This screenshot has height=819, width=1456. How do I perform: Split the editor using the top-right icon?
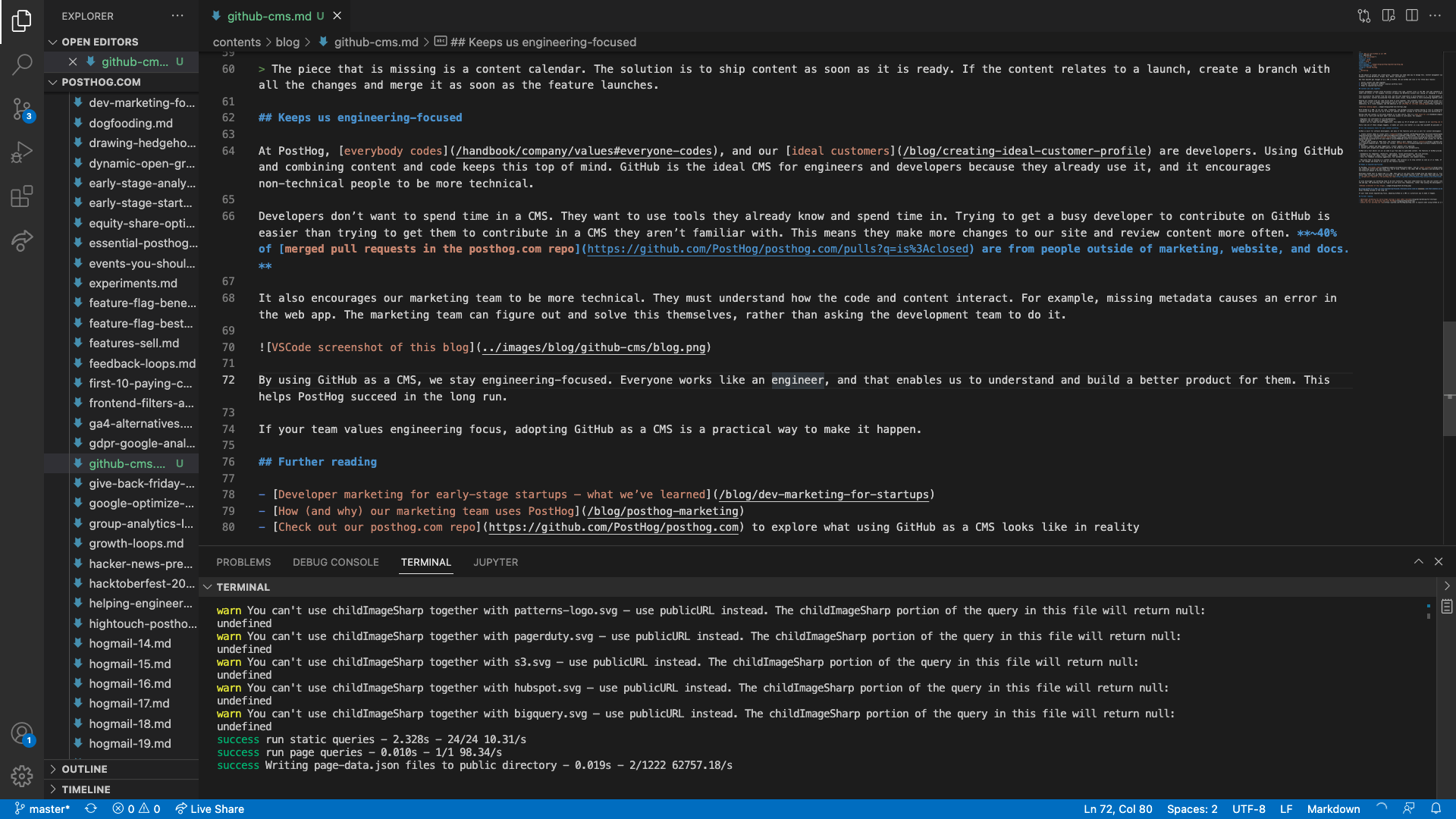[1412, 15]
